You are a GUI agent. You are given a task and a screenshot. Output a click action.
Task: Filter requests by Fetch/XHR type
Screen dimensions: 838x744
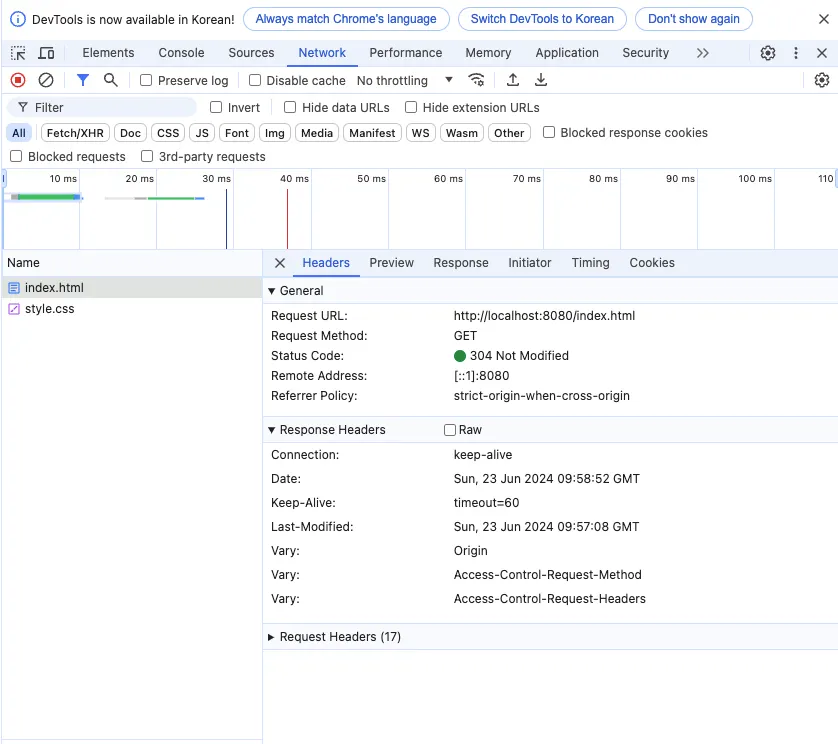pyautogui.click(x=75, y=133)
